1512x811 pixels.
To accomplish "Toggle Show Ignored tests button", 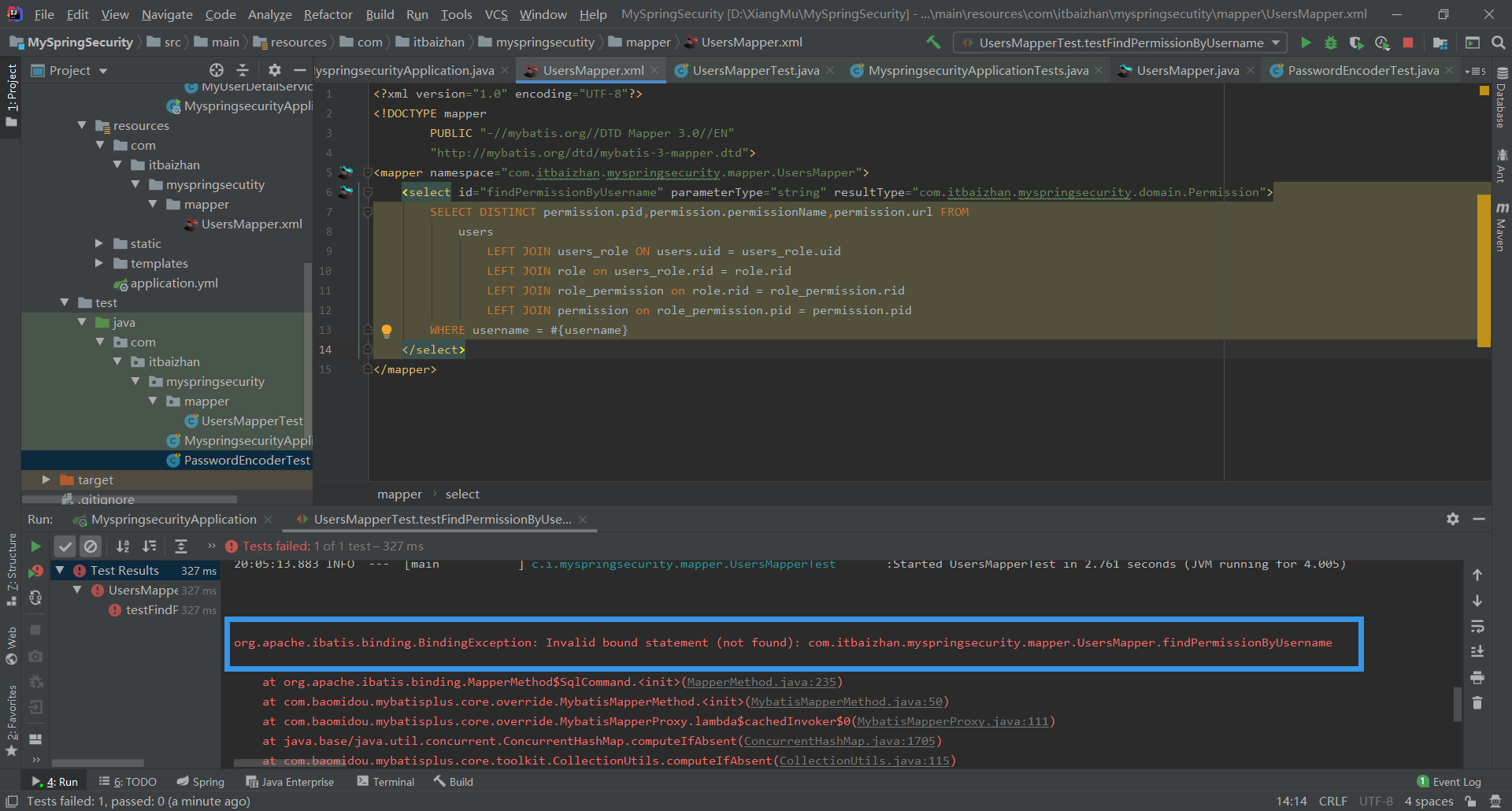I will tap(91, 546).
